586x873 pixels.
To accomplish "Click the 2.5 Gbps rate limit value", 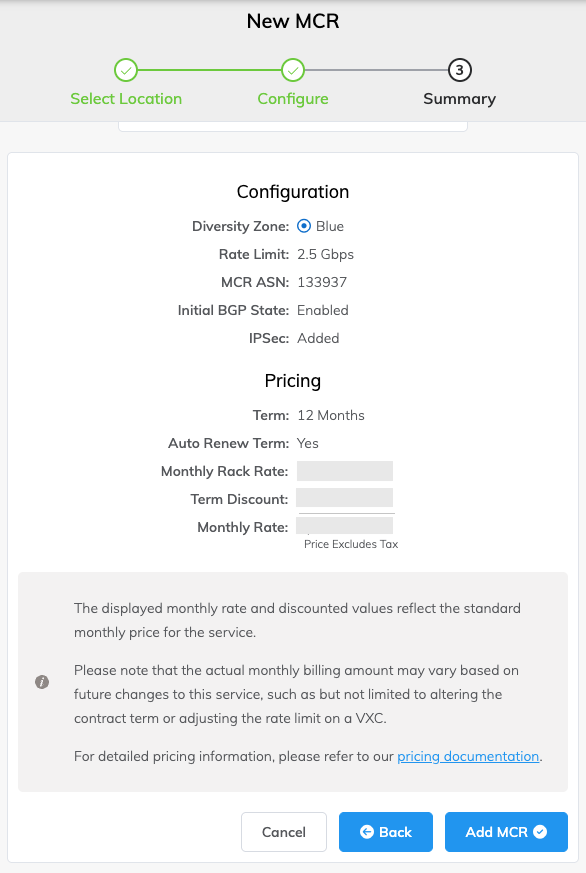I will [x=326, y=254].
